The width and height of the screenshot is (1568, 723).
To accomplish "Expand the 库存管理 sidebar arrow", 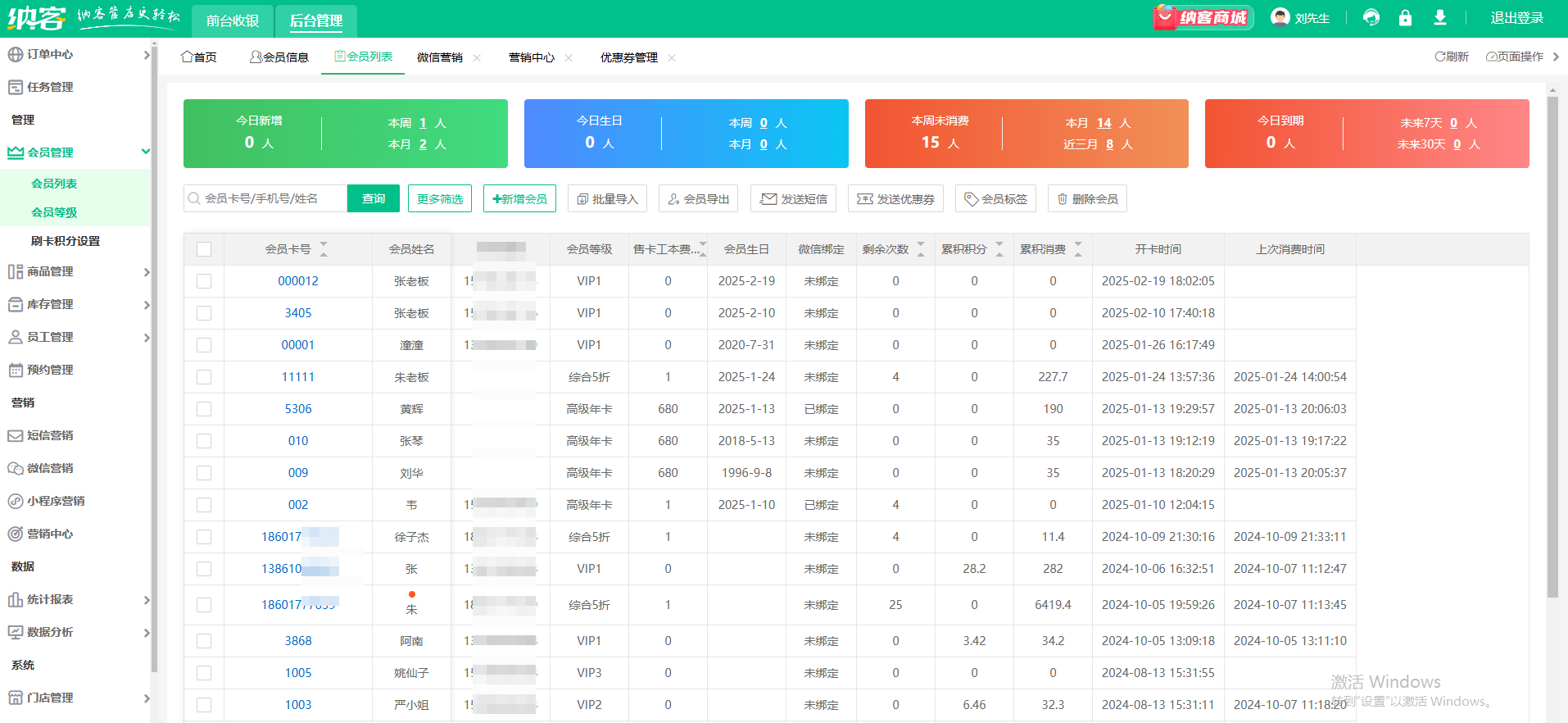I will [147, 305].
